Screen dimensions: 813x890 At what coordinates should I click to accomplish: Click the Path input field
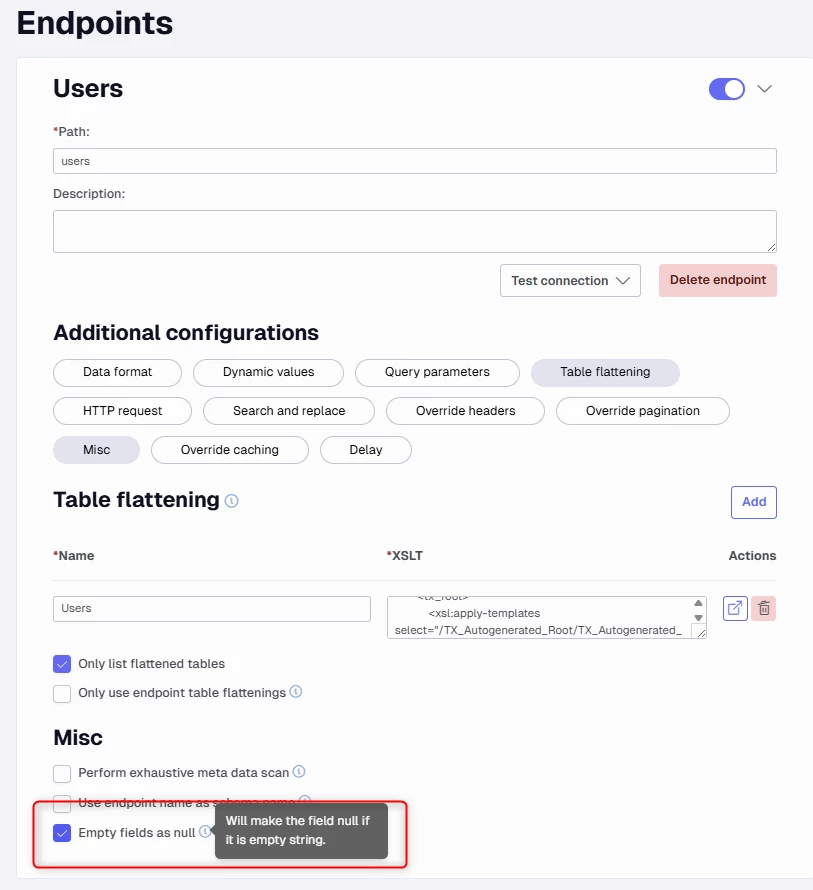(414, 161)
